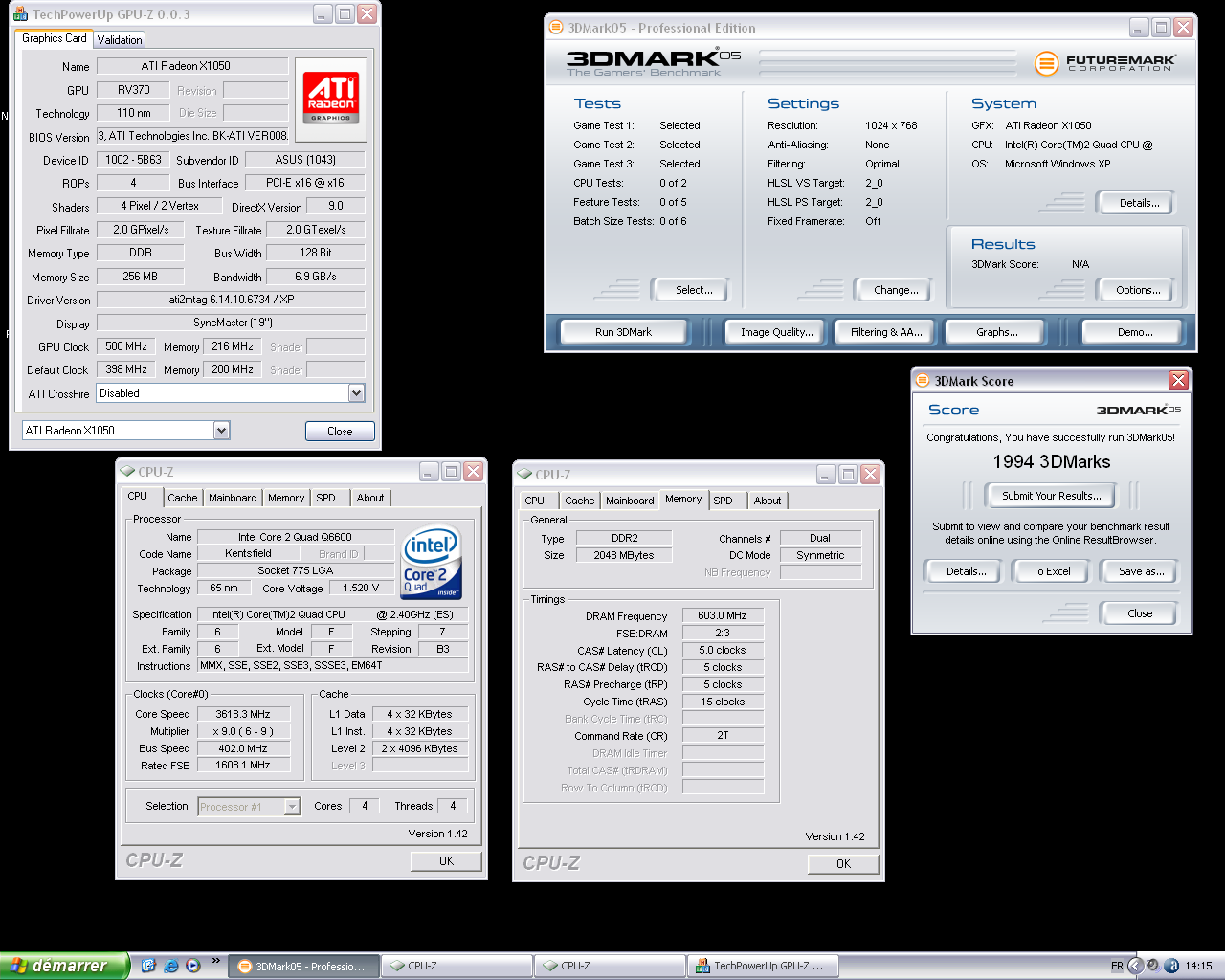Open the démarrer start menu
Viewport: 1225px width, 980px height.
pos(64,966)
